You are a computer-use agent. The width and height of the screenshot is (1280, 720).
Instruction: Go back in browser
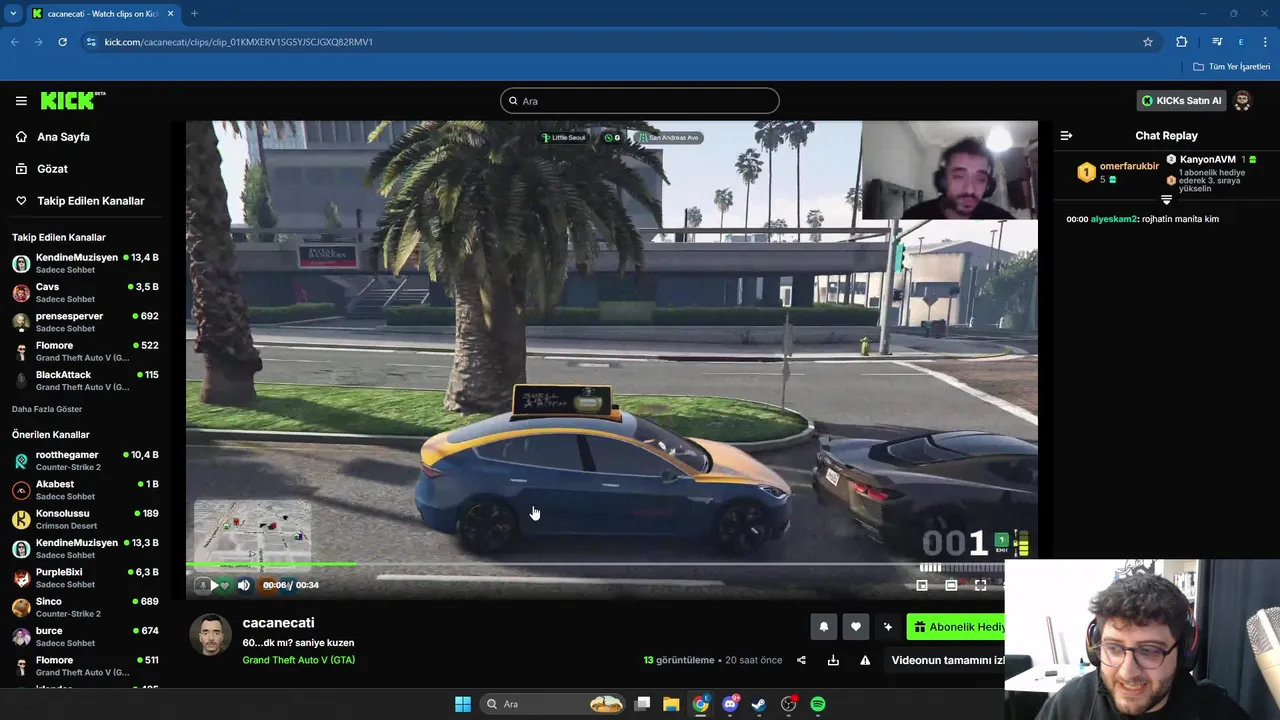pos(14,42)
